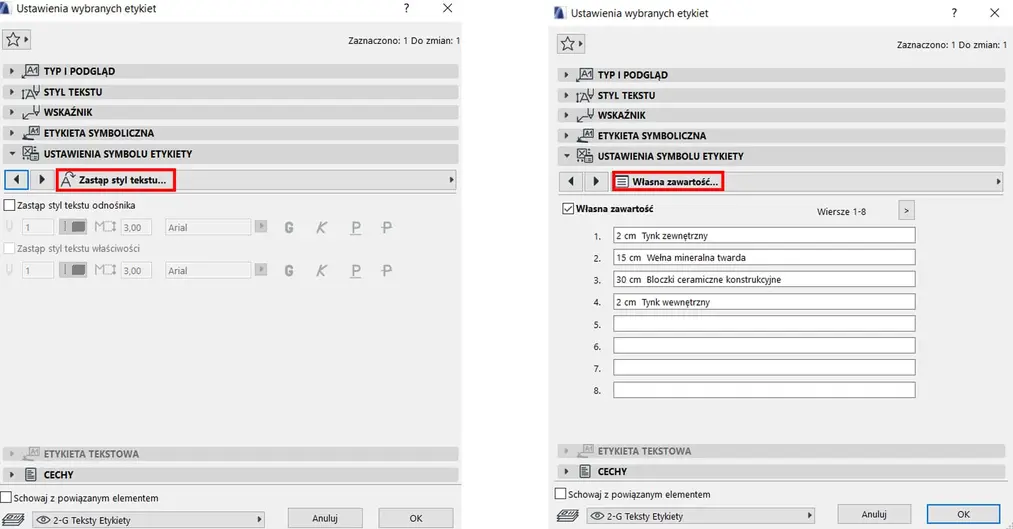Image resolution: width=1013 pixels, height=529 pixels.
Task: Click bold G icon in właściwości row
Action: coord(289,271)
